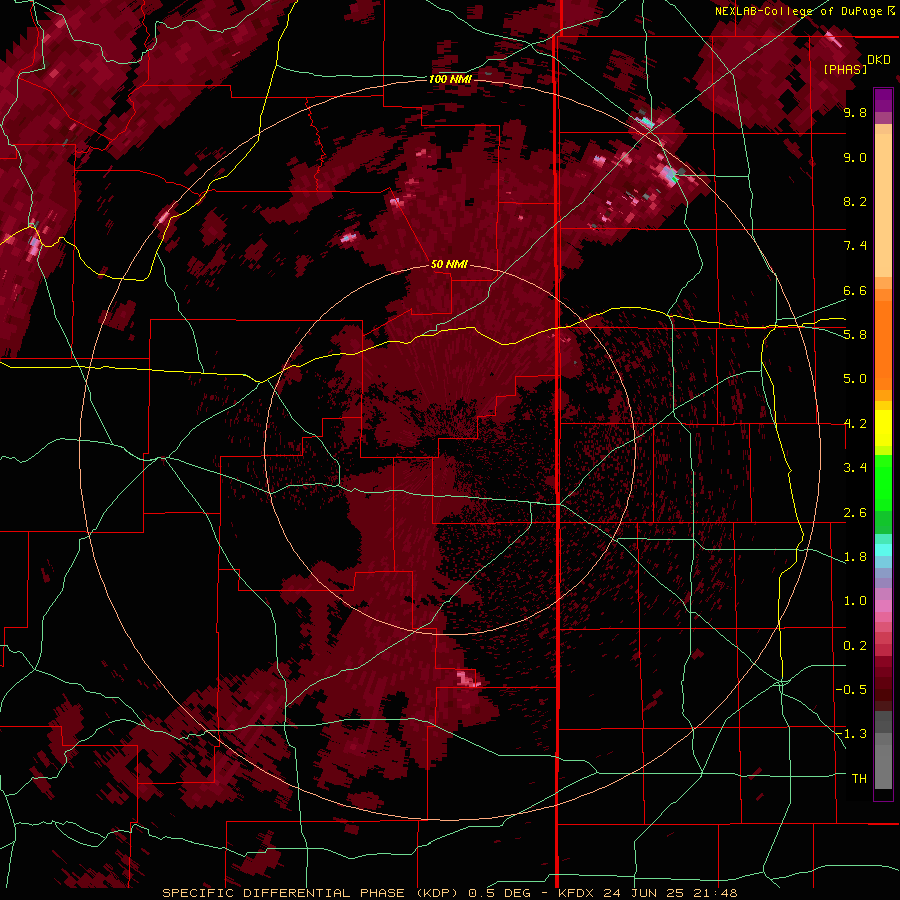Click the 50 NMI range ring label

click(x=449, y=264)
